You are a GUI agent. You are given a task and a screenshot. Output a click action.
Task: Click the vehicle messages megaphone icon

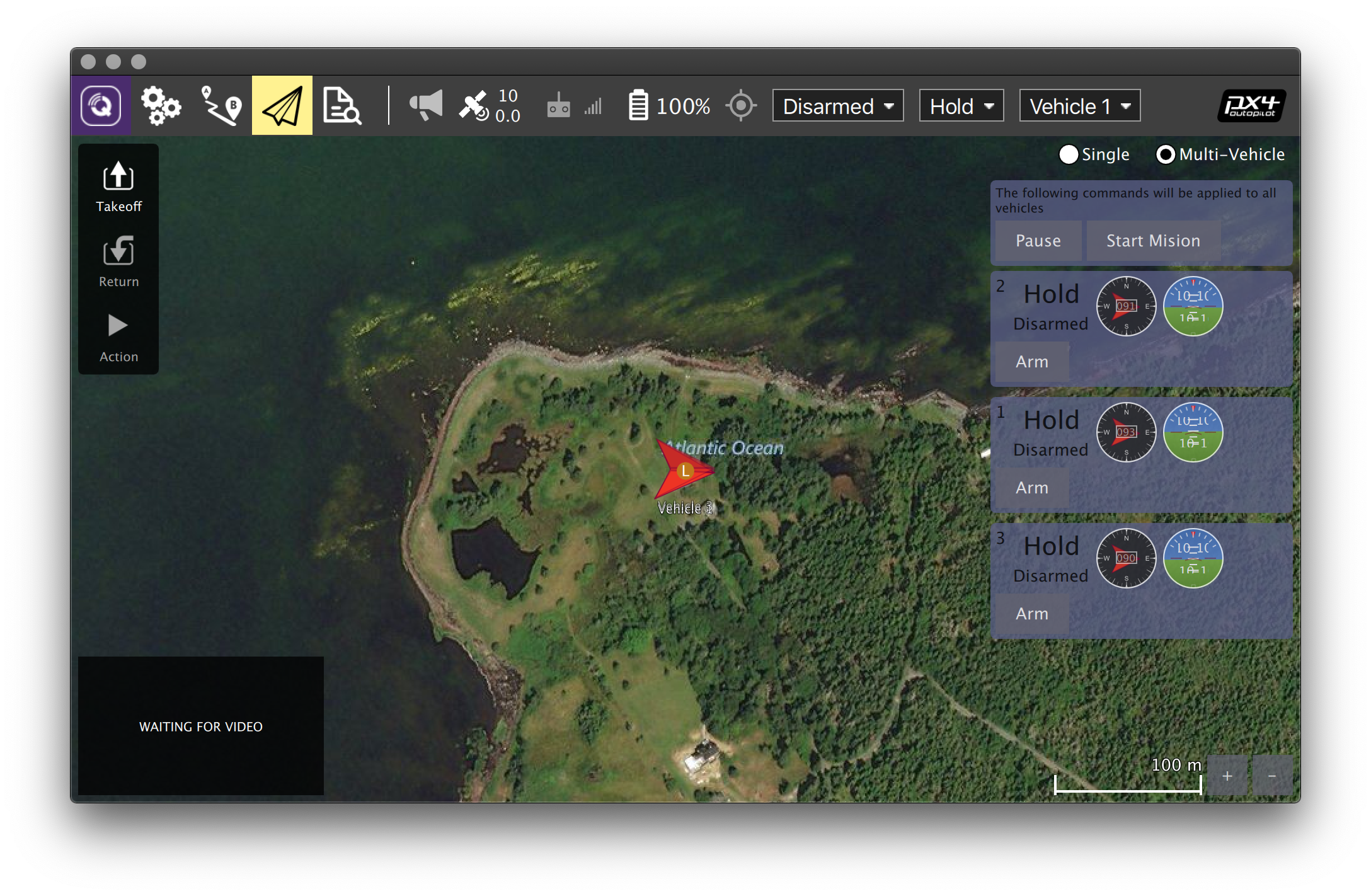click(426, 106)
